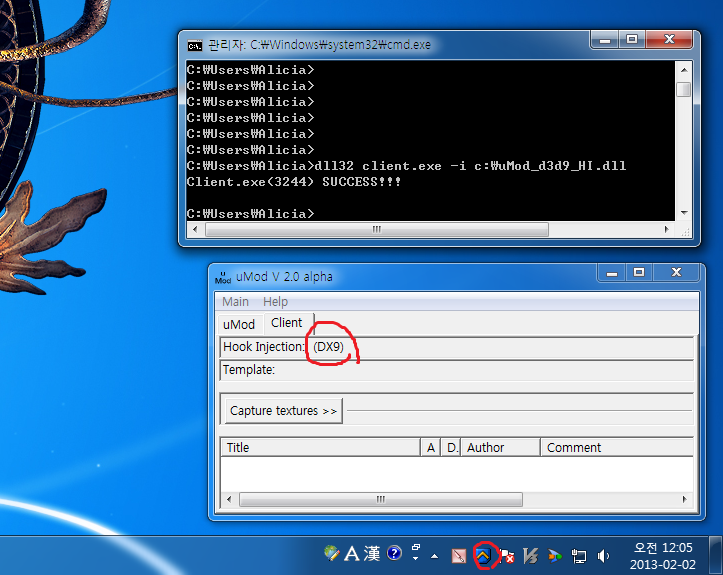The image size is (723, 575).
Task: Click the Hanja 漢 language bar icon
Action: (x=372, y=553)
